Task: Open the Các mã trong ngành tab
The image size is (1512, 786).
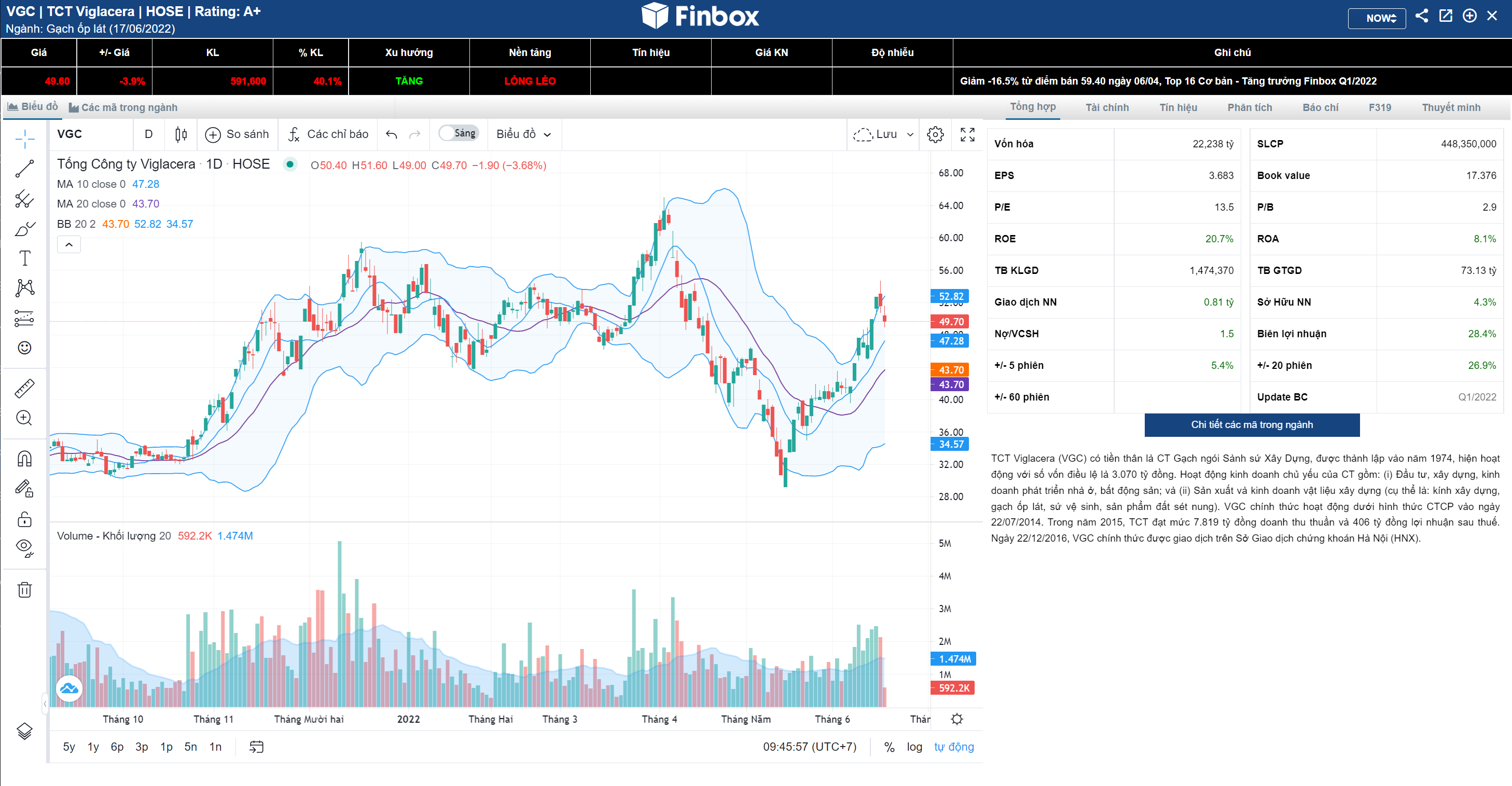Action: click(123, 107)
